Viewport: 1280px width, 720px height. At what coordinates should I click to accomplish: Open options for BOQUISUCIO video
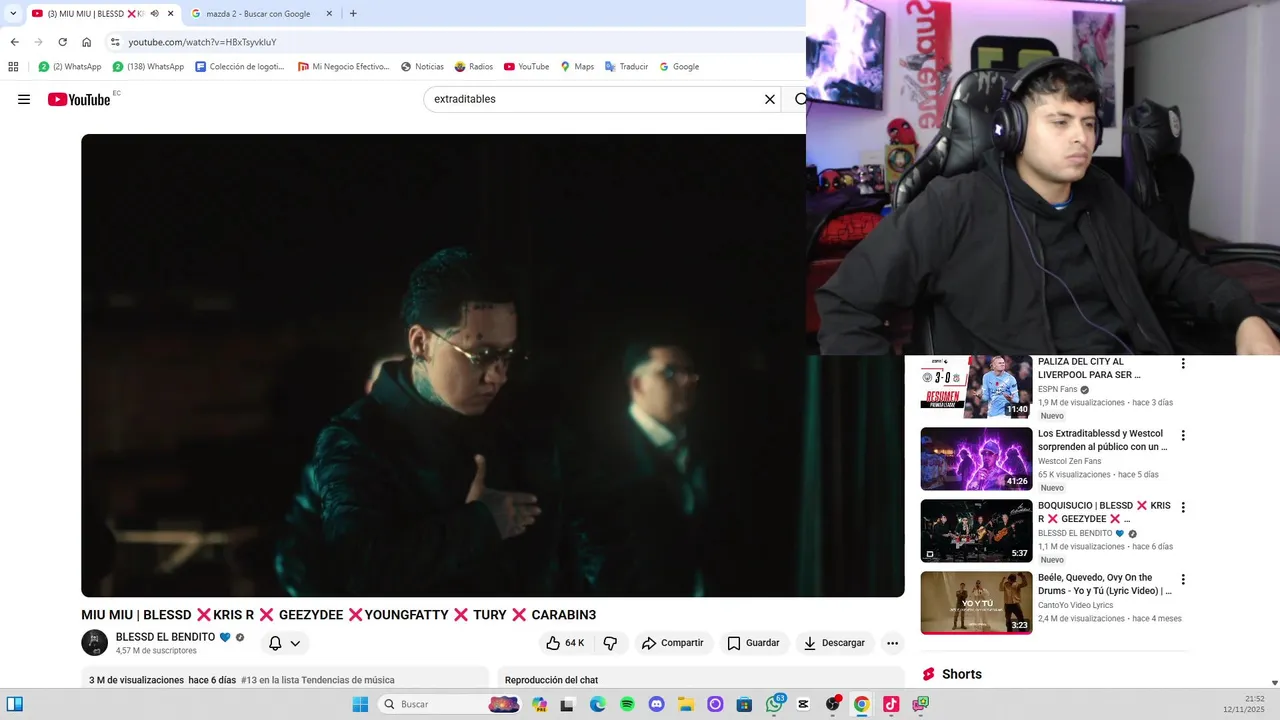coord(1183,508)
